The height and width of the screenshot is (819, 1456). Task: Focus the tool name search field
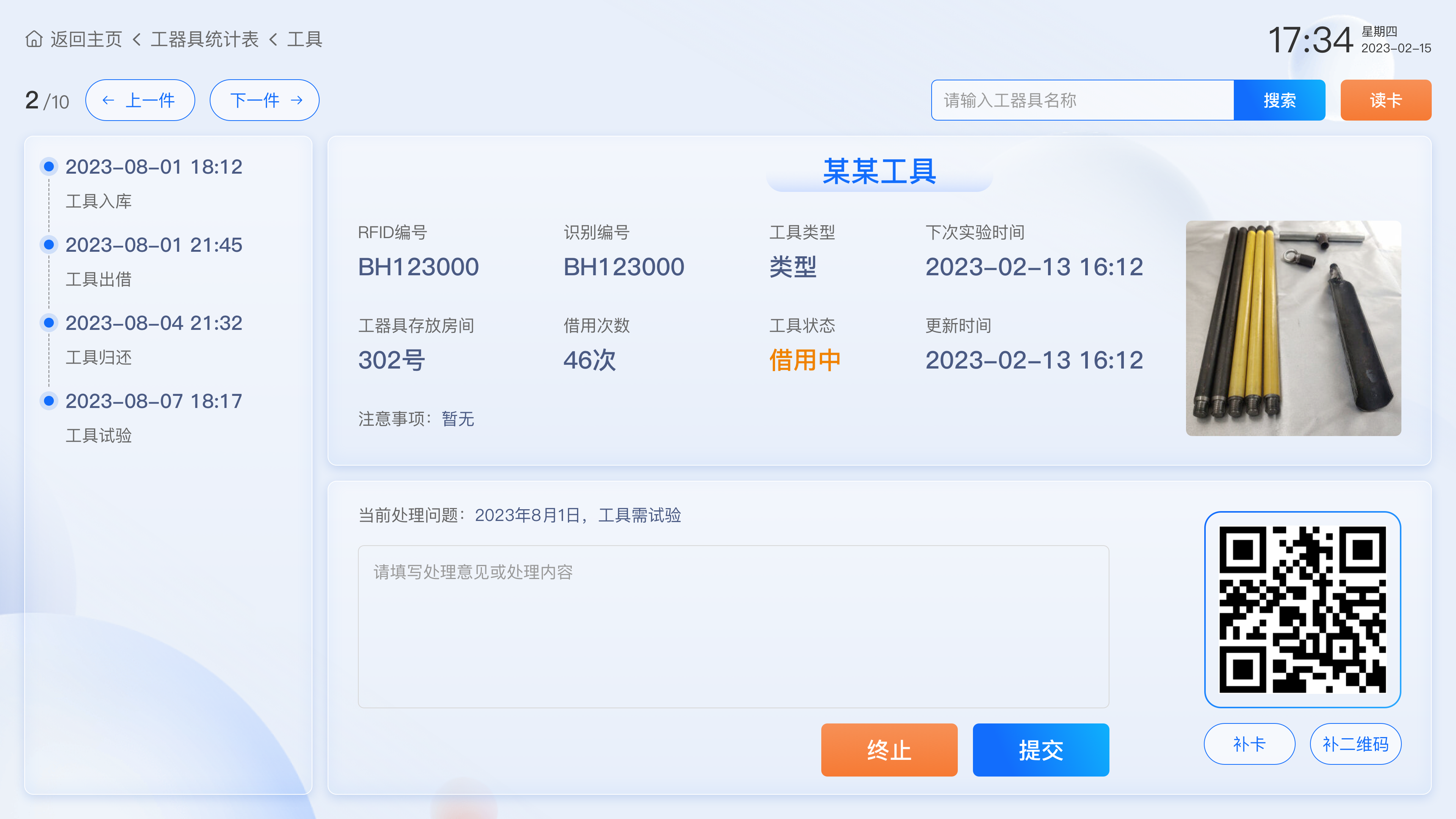pyautogui.click(x=1083, y=100)
